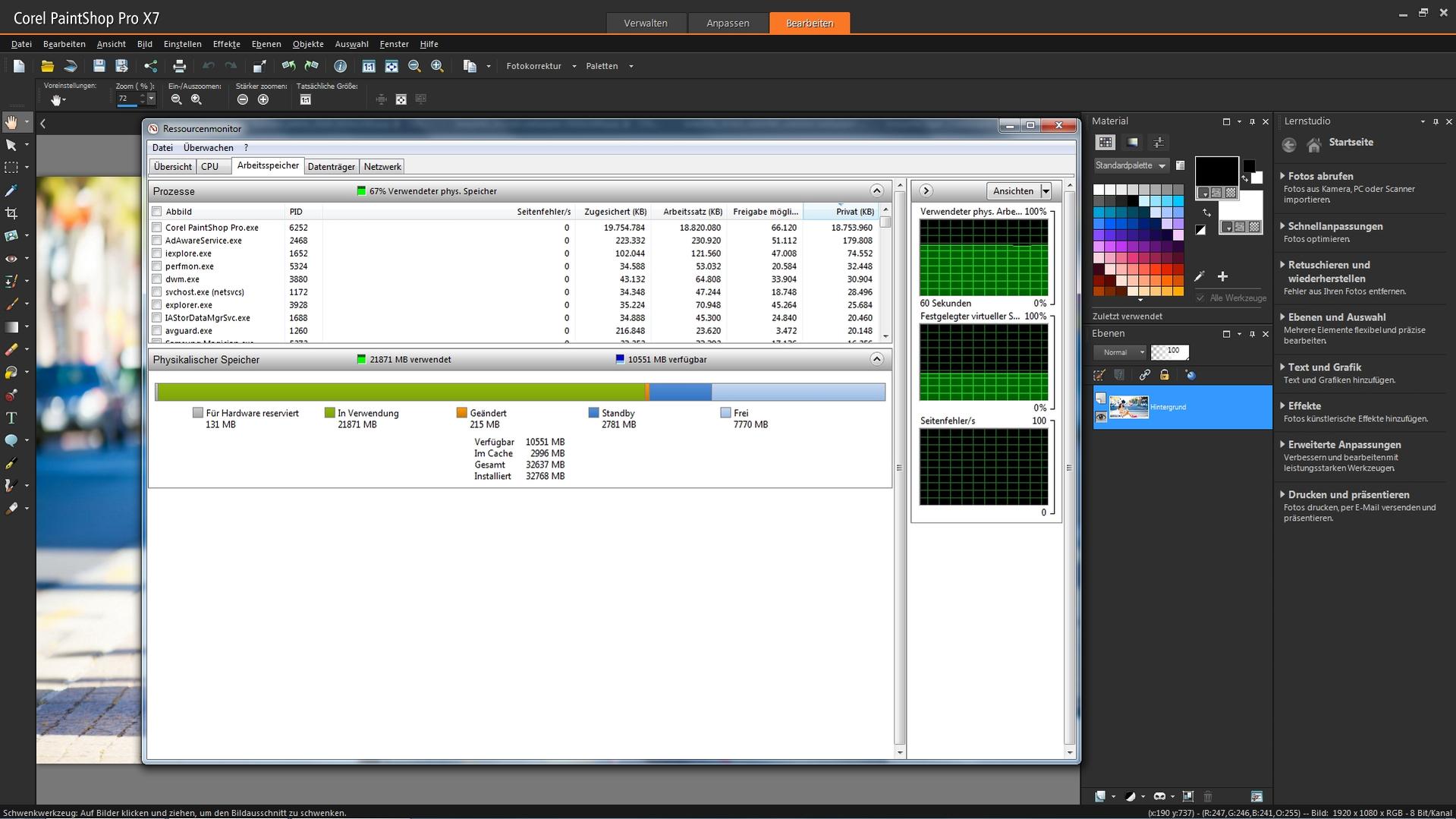Viewport: 1456px width, 819px height.
Task: Open the Effekte menu
Action: (226, 44)
